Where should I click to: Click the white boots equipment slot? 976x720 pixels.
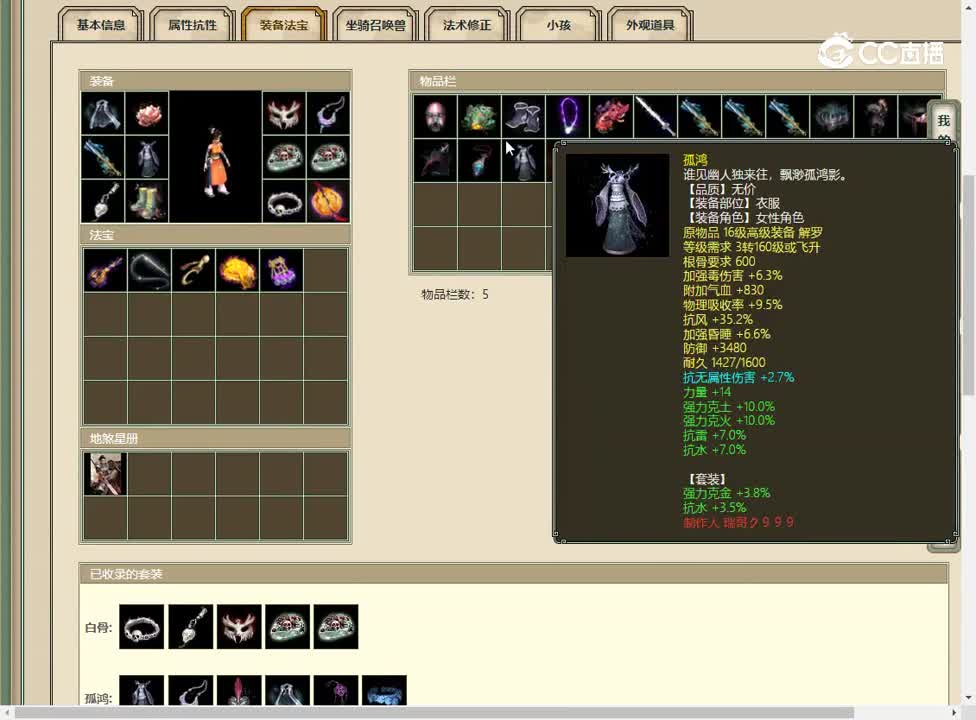pos(147,200)
